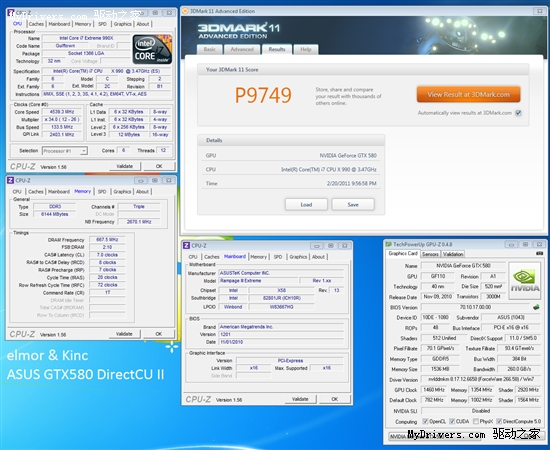Toggle automatically view results at 3DMark.com
The width and height of the screenshot is (550, 450).
[518, 113]
